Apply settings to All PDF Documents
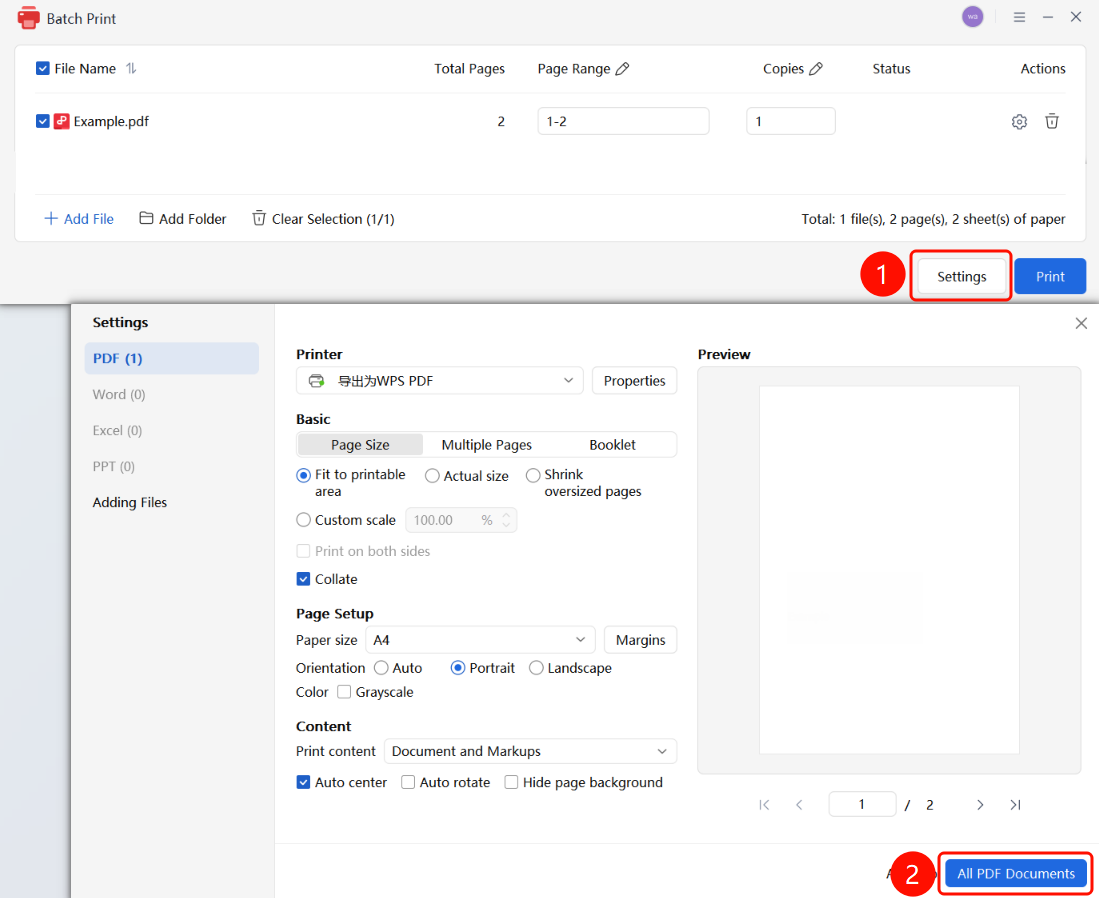 pos(1016,873)
